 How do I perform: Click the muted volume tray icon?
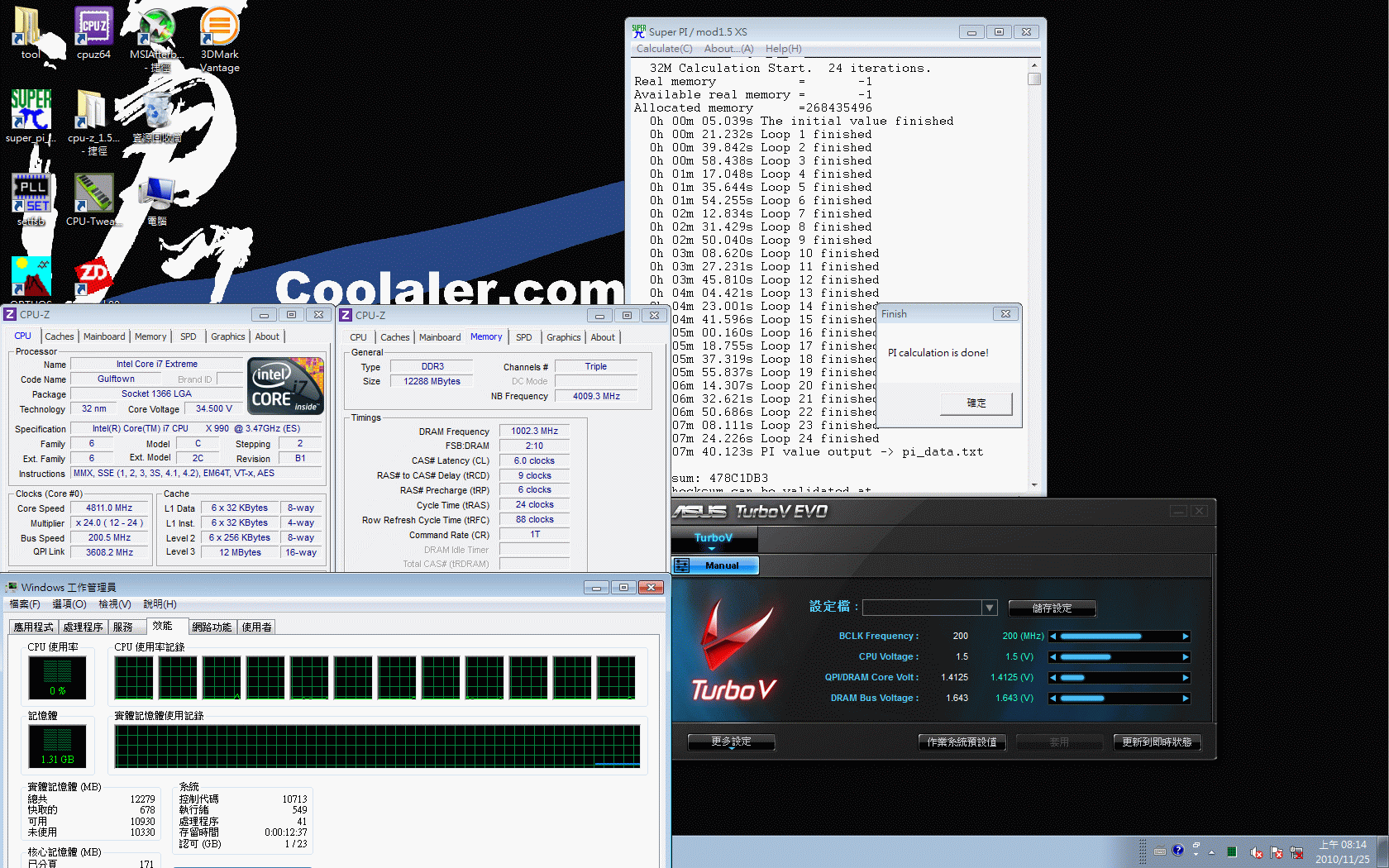click(1256, 852)
